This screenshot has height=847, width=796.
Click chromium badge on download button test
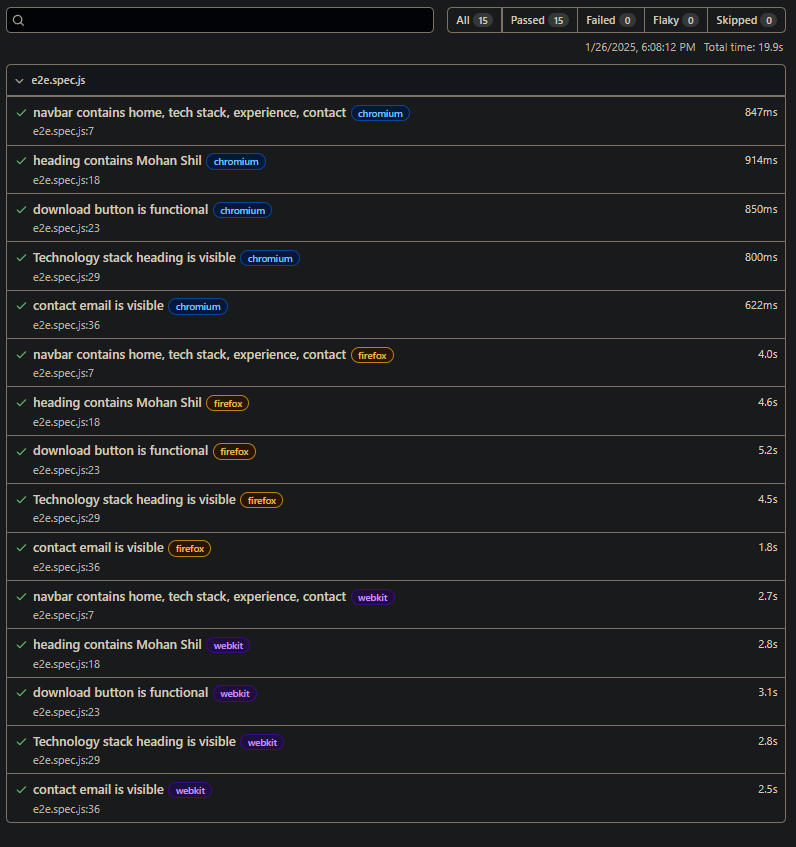coord(242,210)
